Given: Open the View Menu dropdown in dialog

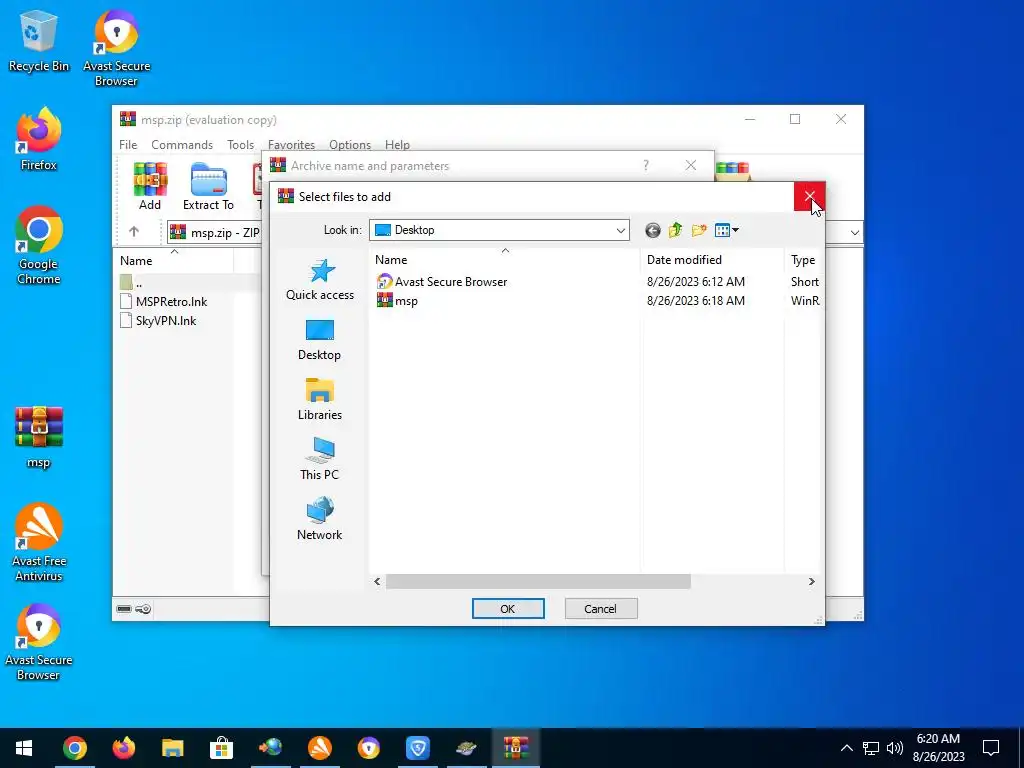Looking at the screenshot, I should tap(726, 230).
